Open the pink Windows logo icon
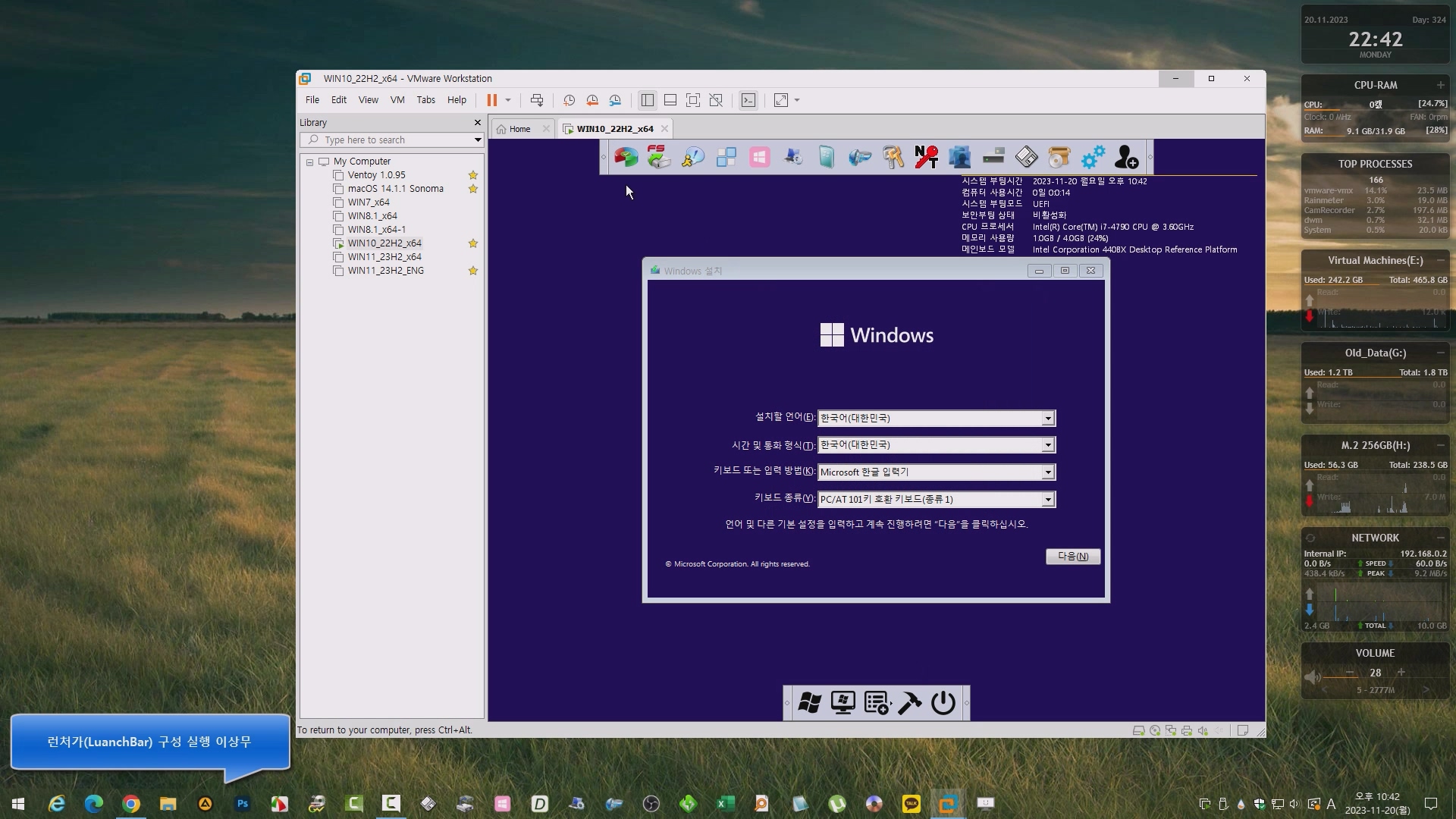 [760, 157]
